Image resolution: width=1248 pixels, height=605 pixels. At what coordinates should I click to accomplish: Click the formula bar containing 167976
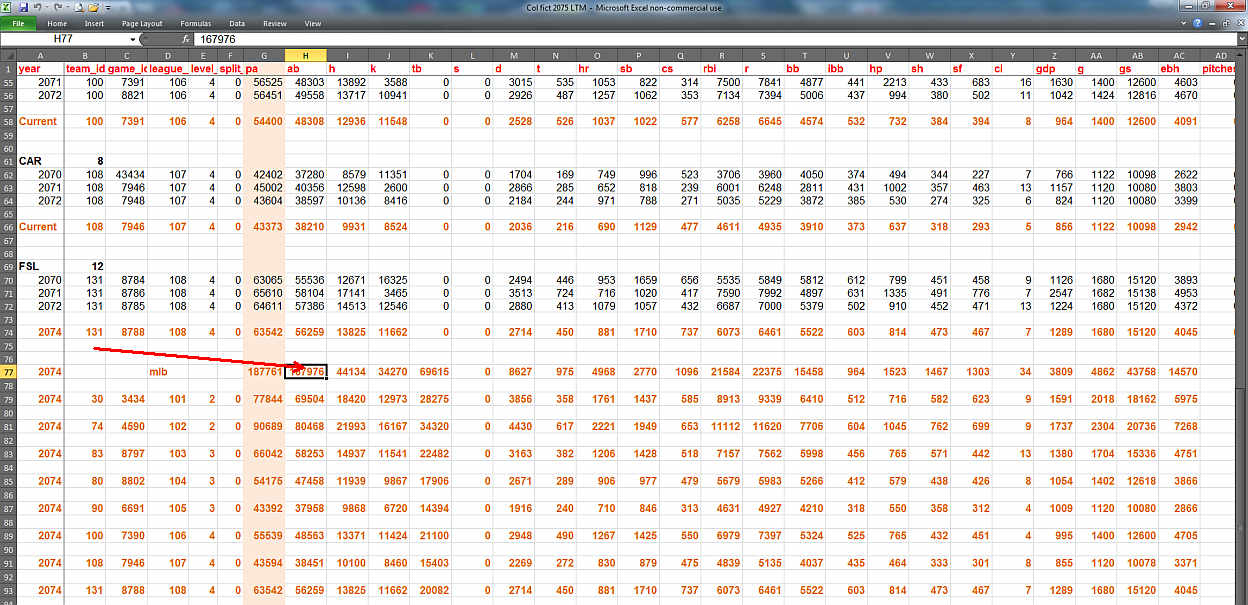tap(715, 39)
